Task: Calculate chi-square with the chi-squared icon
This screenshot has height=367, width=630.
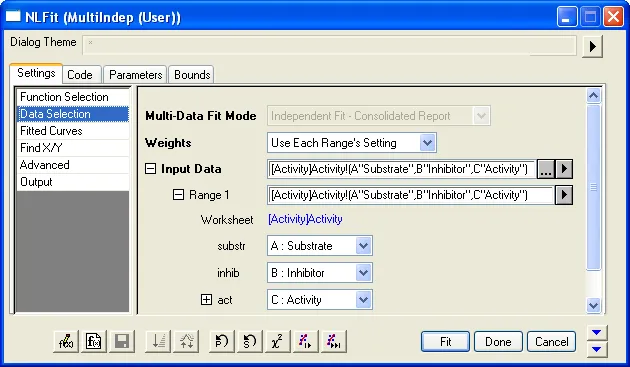Action: coord(277,342)
